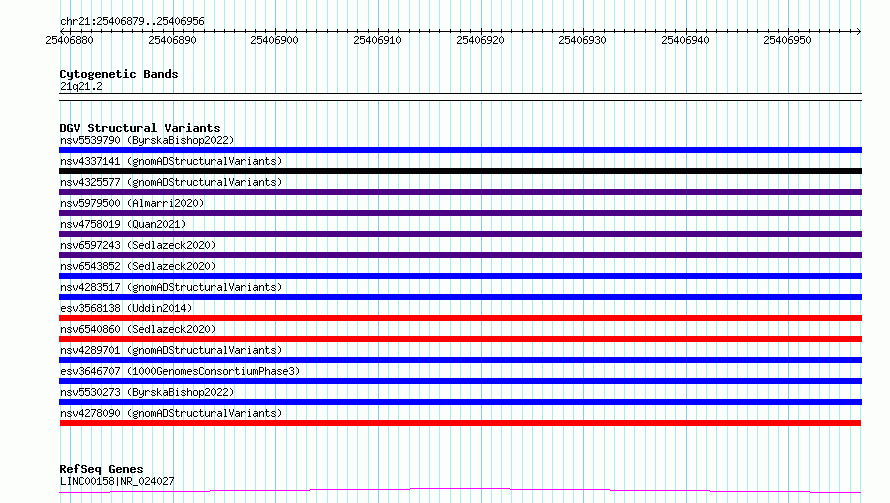Viewport: 890px width, 503px height.
Task: Click ruler position 25406880
Action: click(69, 40)
